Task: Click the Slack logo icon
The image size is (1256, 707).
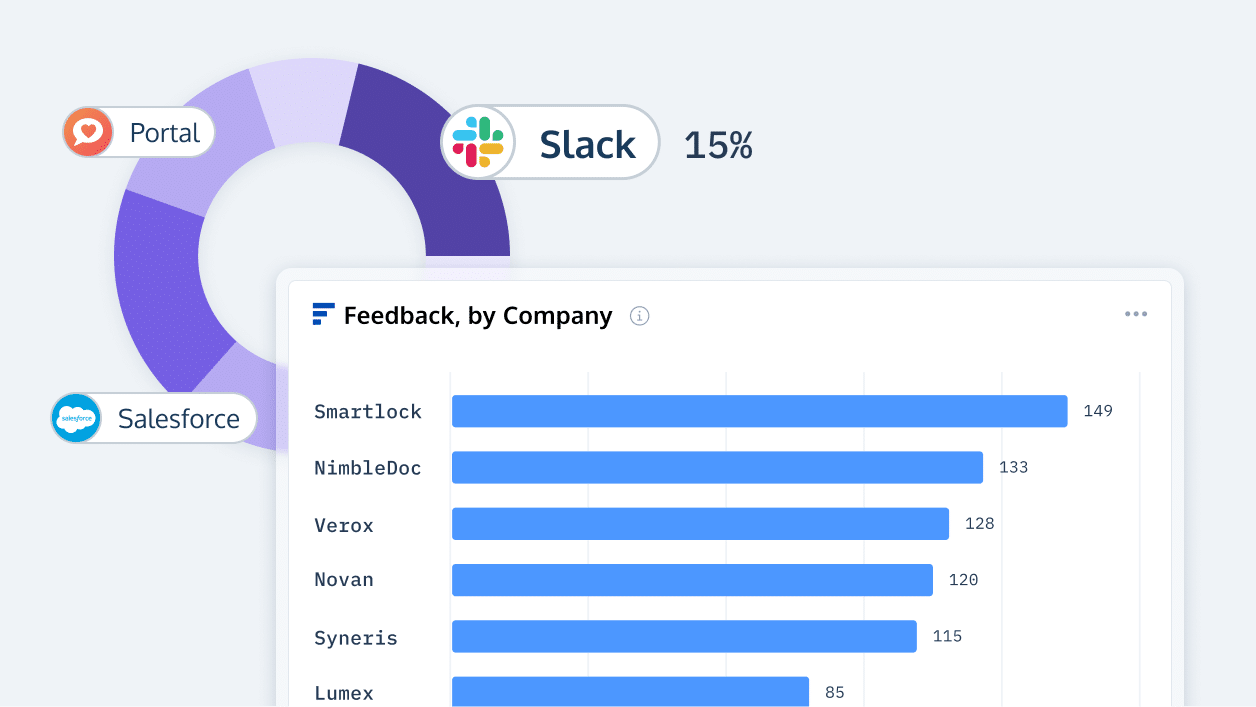Action: [478, 142]
